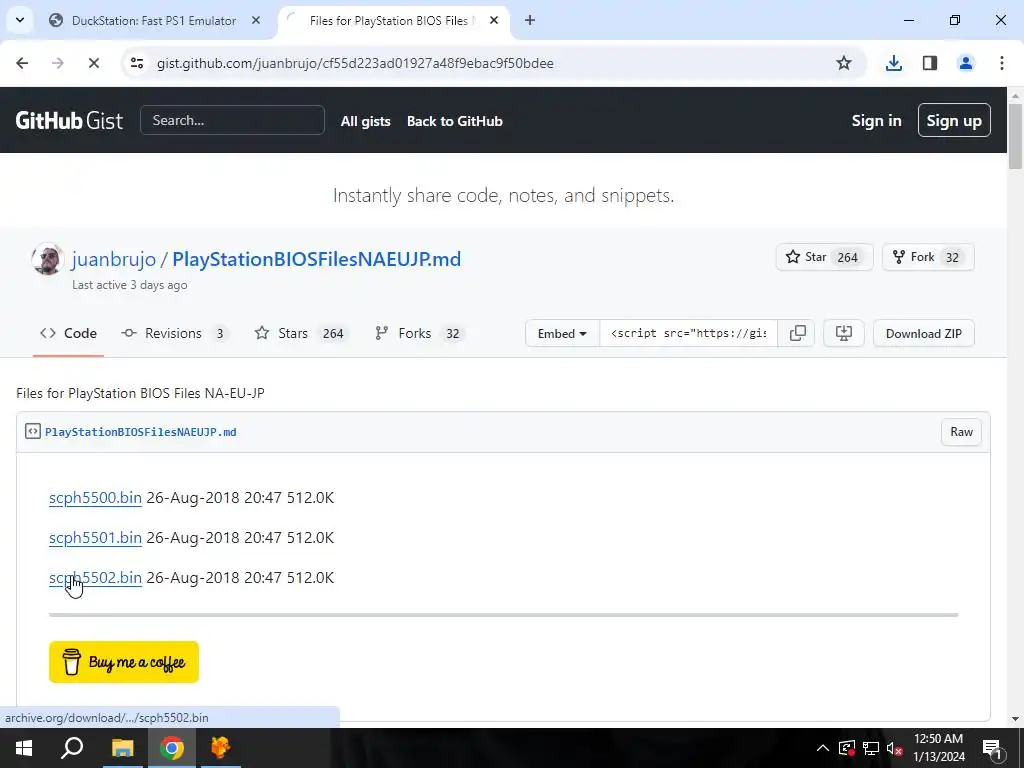Image resolution: width=1024 pixels, height=768 pixels.
Task: Open the Chrome tab search chevron
Action: point(20,20)
